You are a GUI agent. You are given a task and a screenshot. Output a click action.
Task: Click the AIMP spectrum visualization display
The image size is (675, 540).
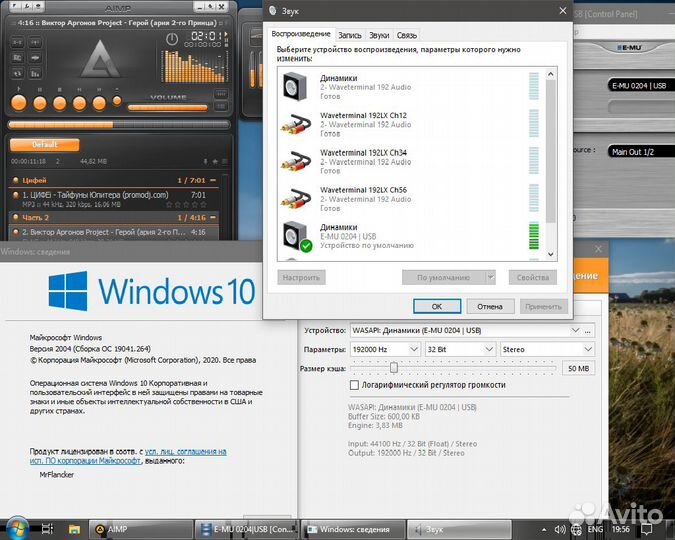[194, 66]
